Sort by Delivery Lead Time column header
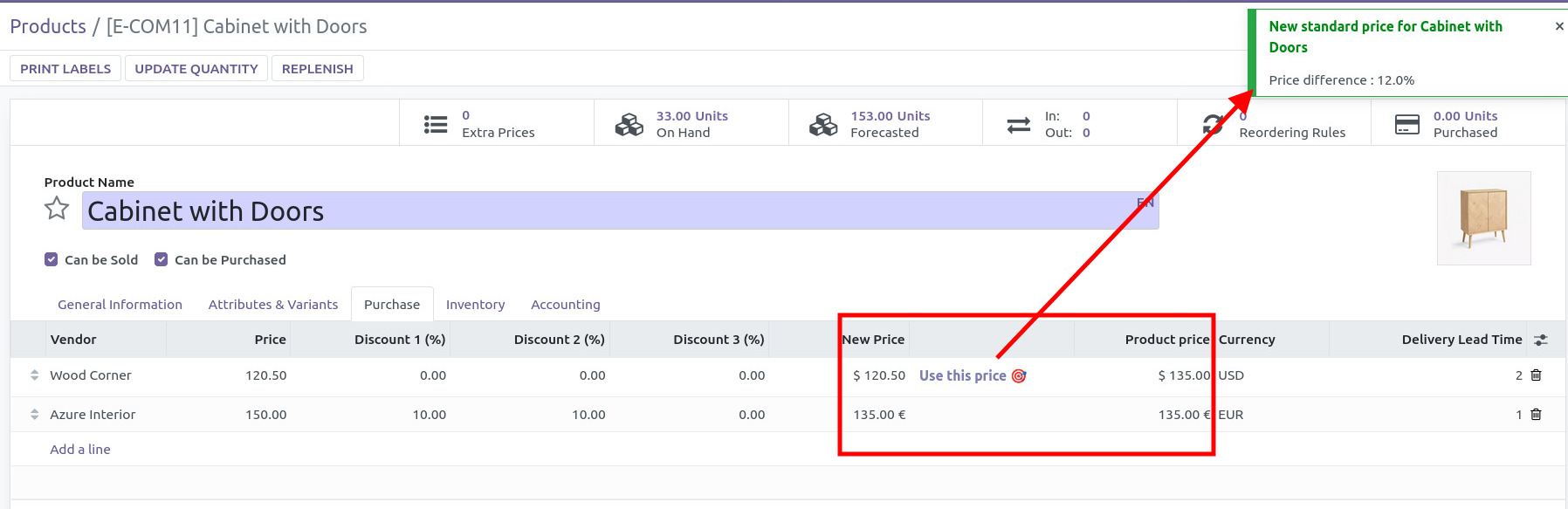1568x509 pixels. tap(1428, 340)
